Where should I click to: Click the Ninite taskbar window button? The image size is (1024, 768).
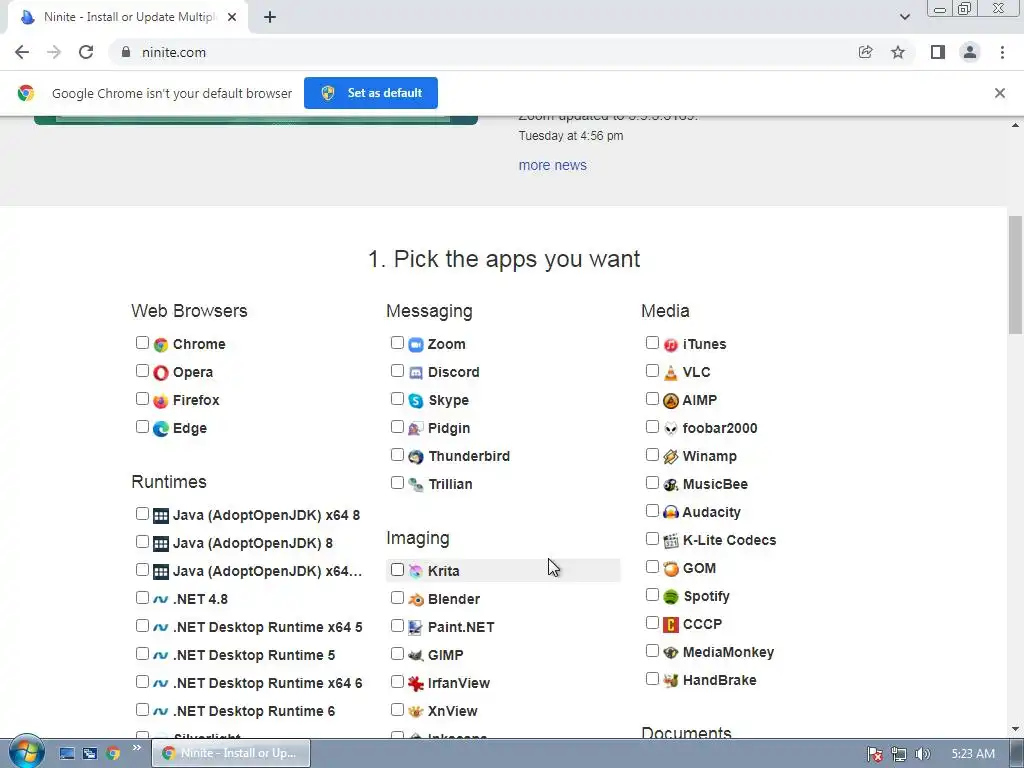(x=231, y=753)
